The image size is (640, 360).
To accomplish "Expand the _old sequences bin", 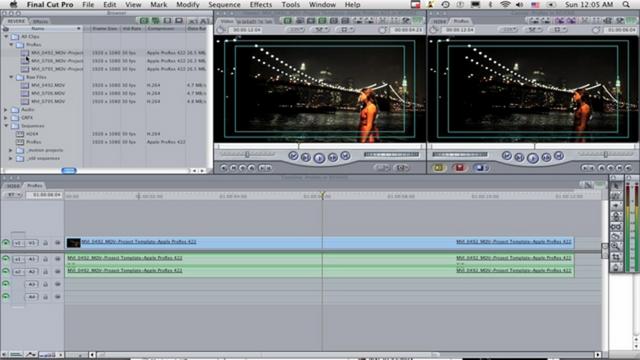I will (x=11, y=158).
